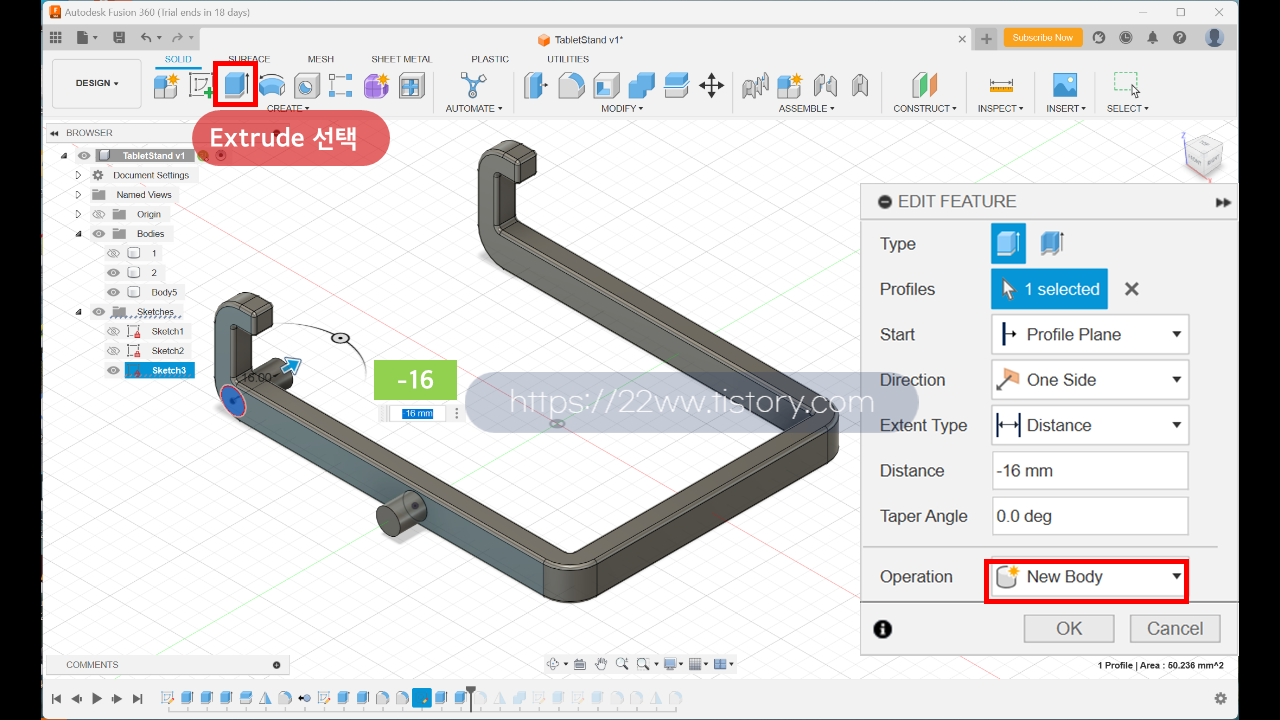
Task: Click the Insert image icon
Action: coord(1065,85)
